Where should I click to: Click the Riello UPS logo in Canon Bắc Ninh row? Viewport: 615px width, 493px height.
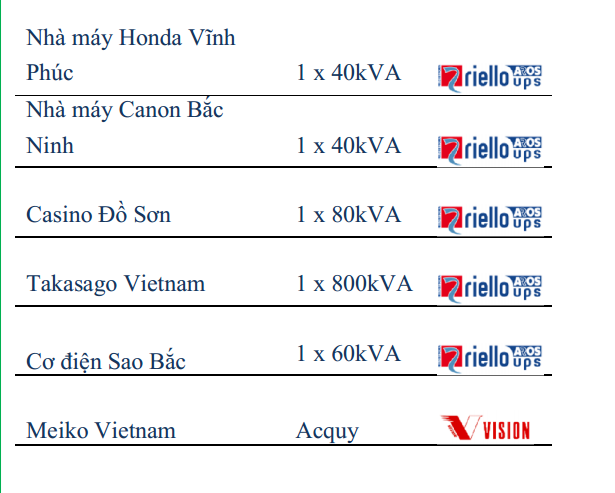490,150
